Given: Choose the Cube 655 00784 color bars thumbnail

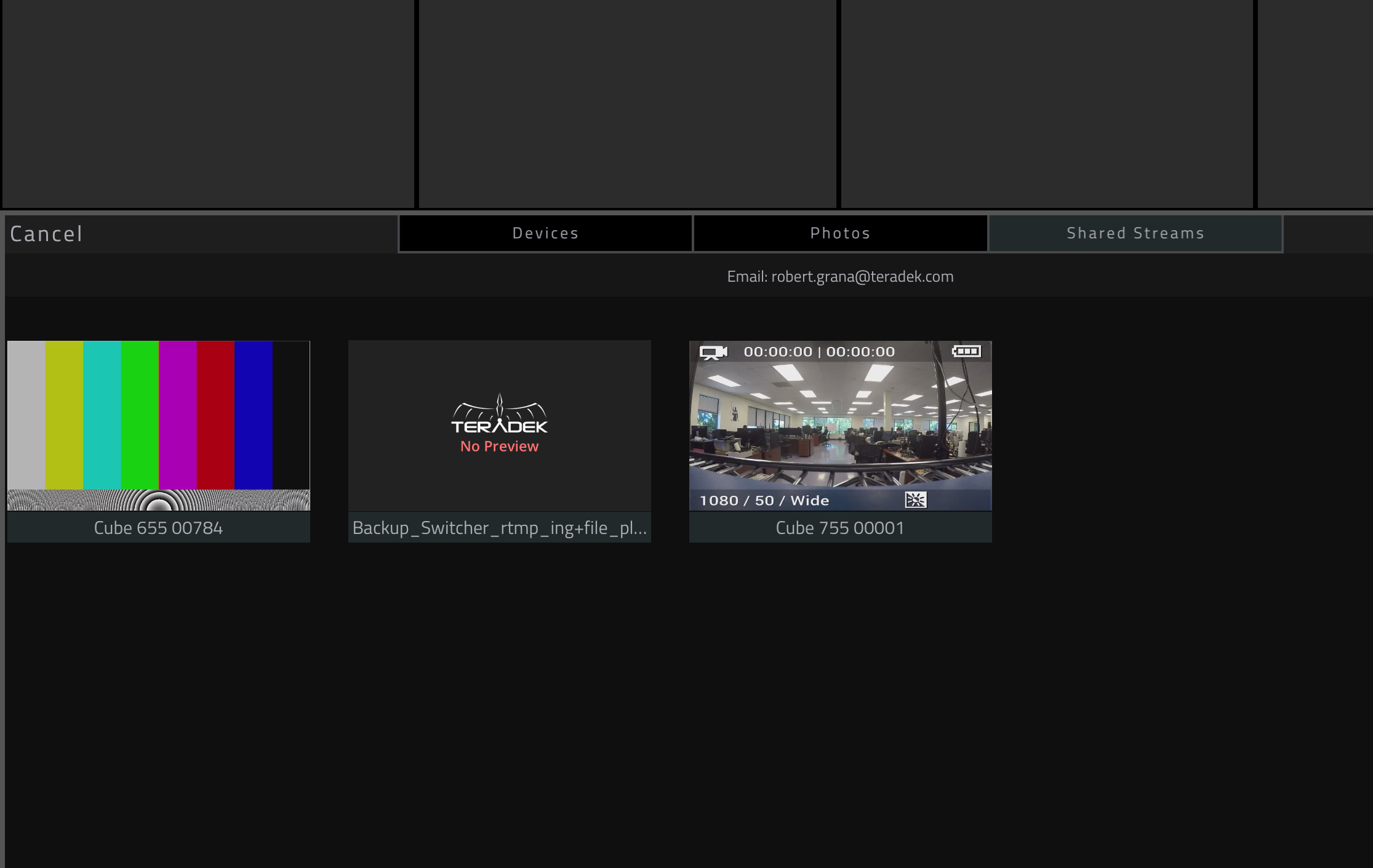Looking at the screenshot, I should 159,426.
